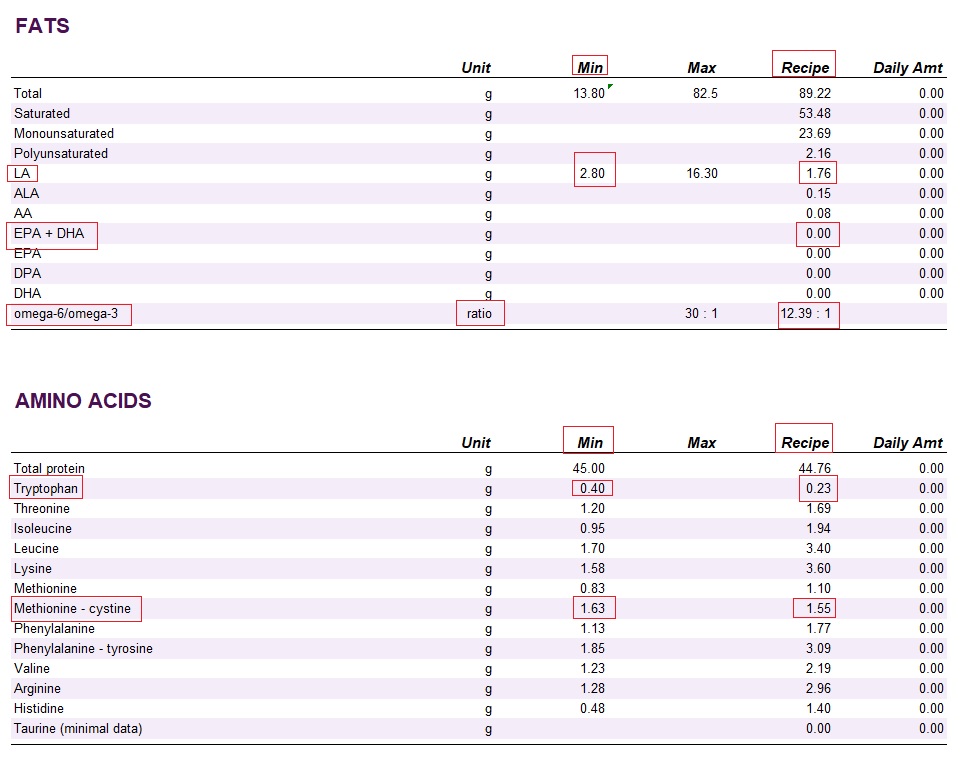
Task: Click the recipe ratio value 12.39 : 1
Action: click(808, 314)
